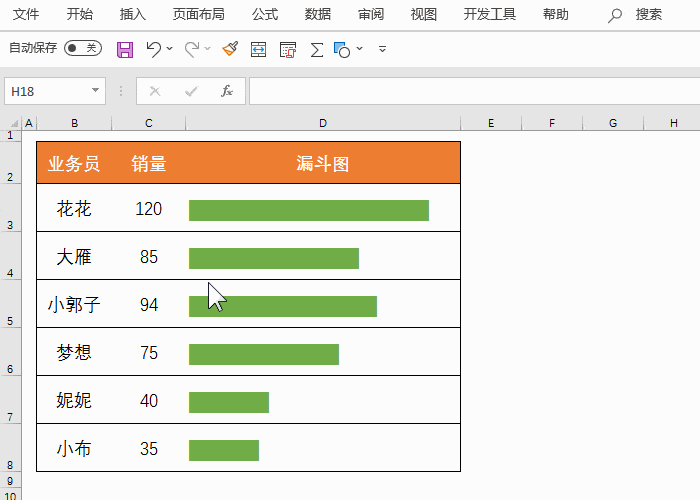
Task: Switch to the 插入 tab
Action: coord(133,14)
